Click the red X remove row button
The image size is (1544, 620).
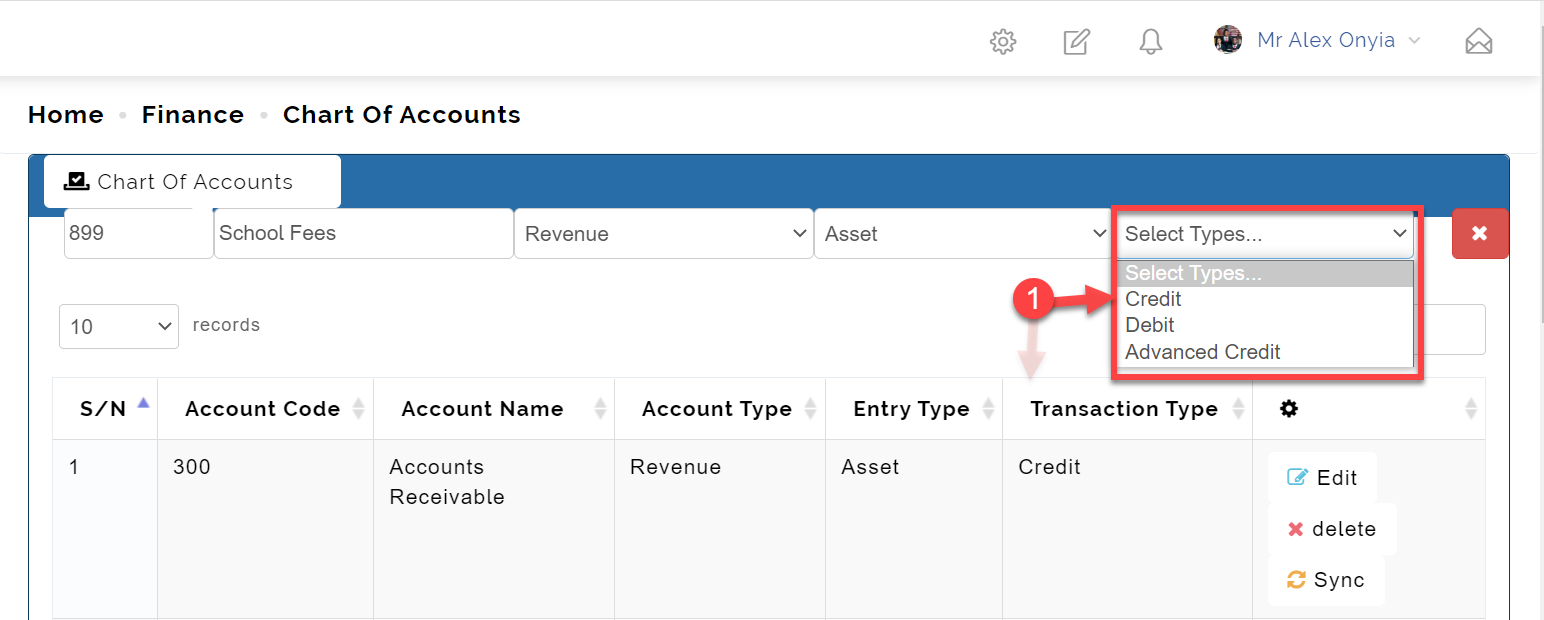1480,233
